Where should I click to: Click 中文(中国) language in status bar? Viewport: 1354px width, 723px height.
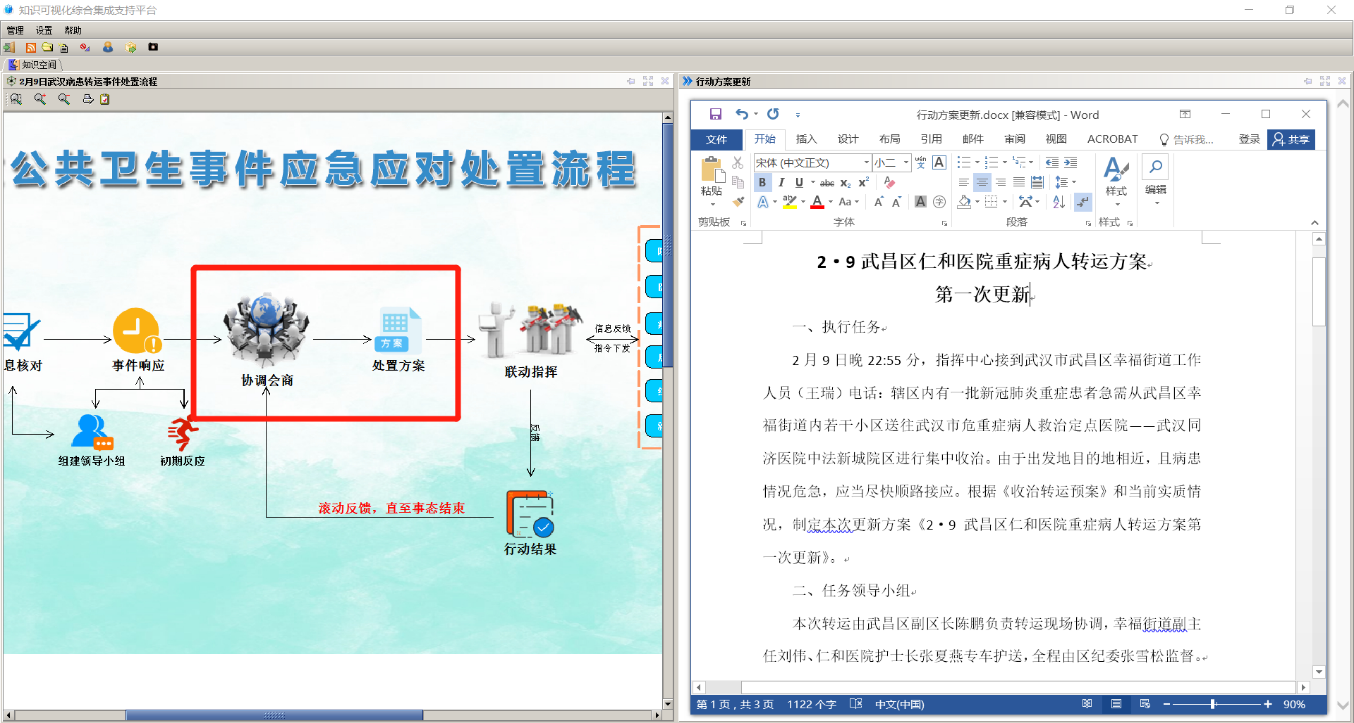coord(900,704)
